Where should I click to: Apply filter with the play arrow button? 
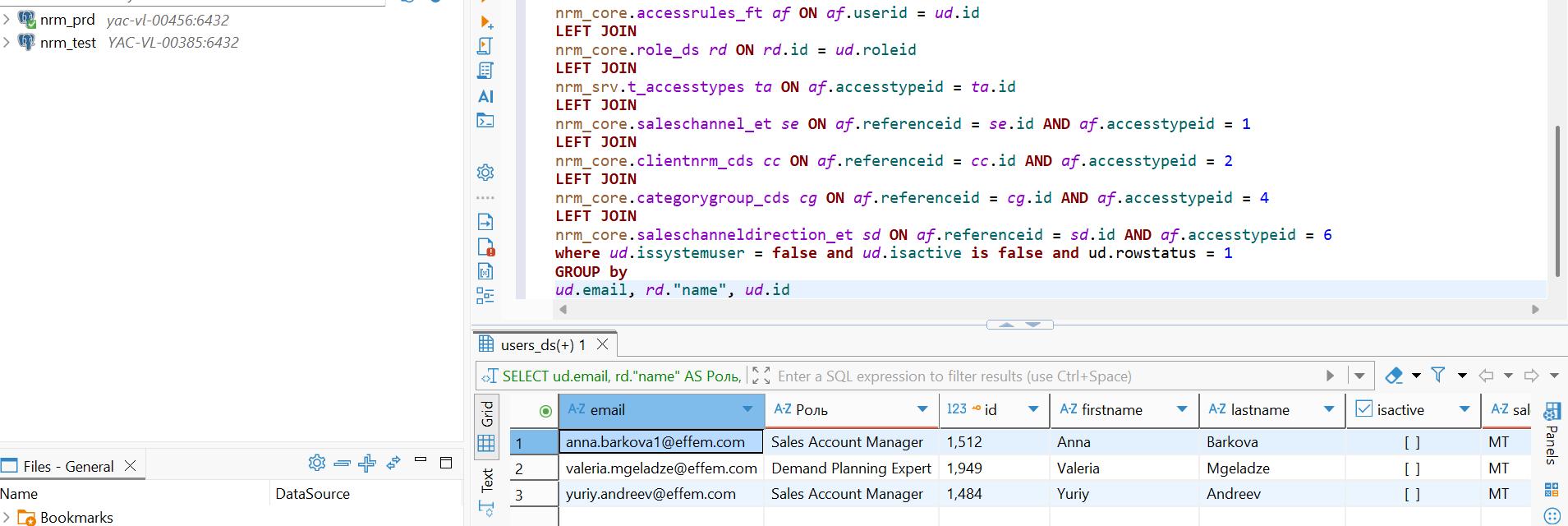pos(1330,376)
